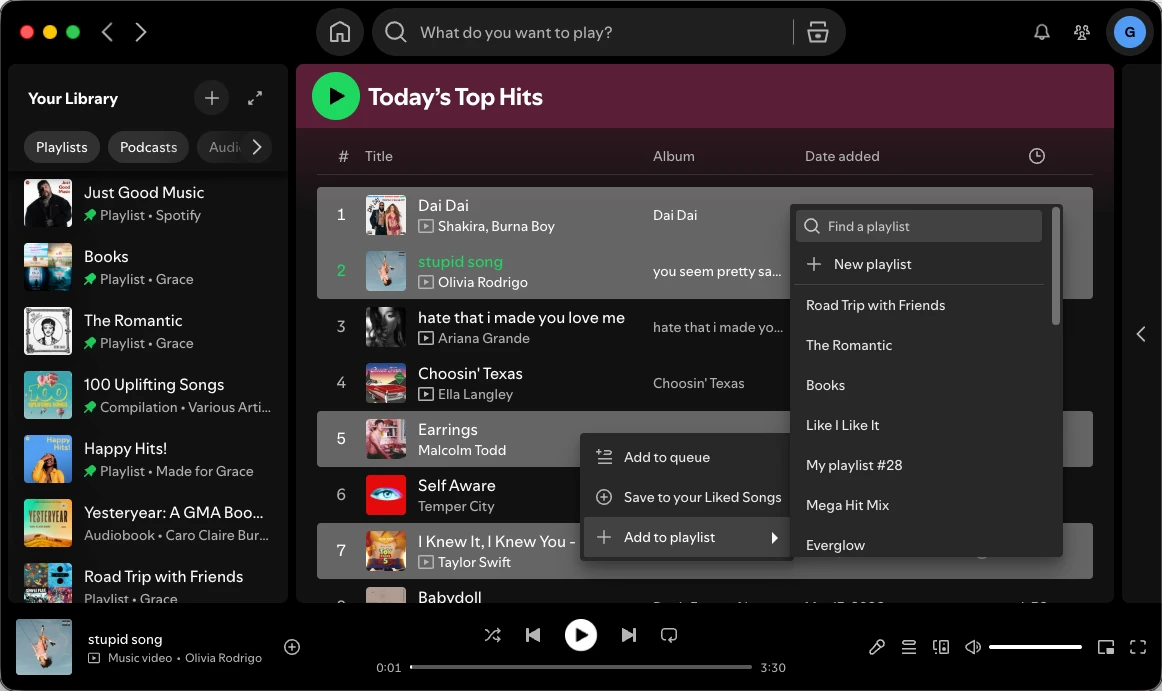This screenshot has height=691, width=1162.
Task: Add to Everglow playlist
Action: pyautogui.click(x=919, y=545)
